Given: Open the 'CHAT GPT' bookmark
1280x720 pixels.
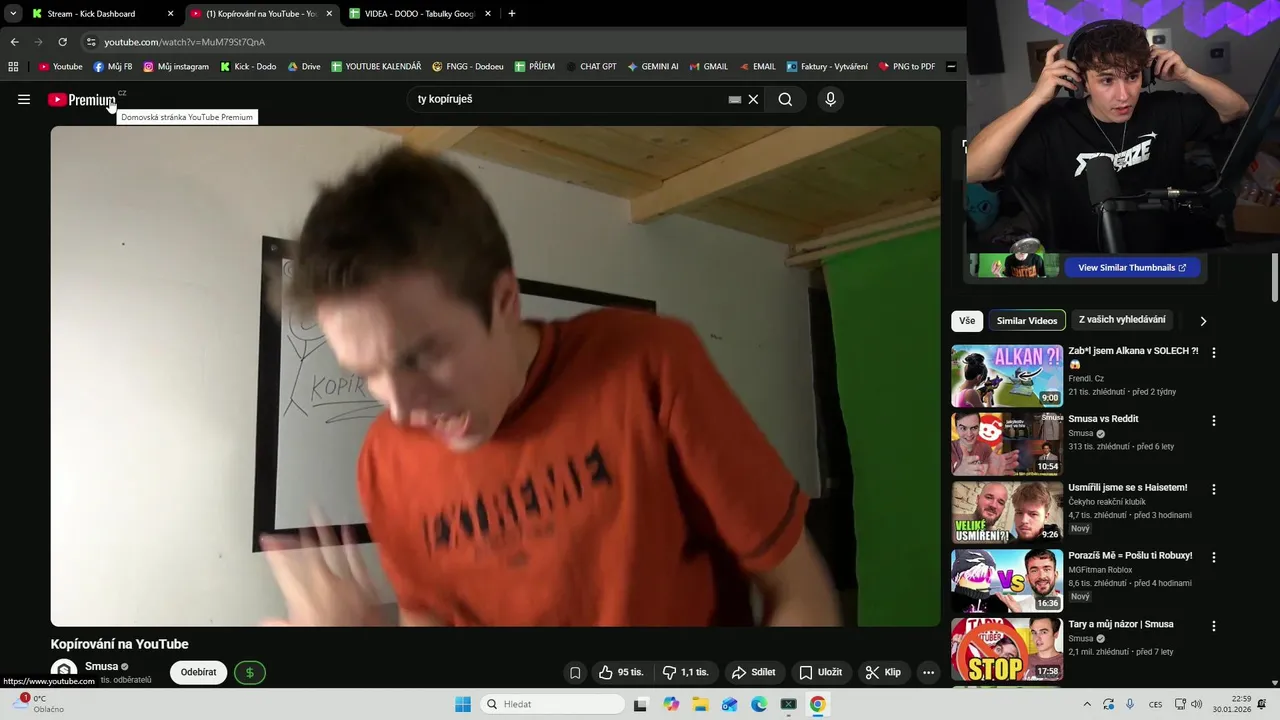Looking at the screenshot, I should [x=591, y=67].
